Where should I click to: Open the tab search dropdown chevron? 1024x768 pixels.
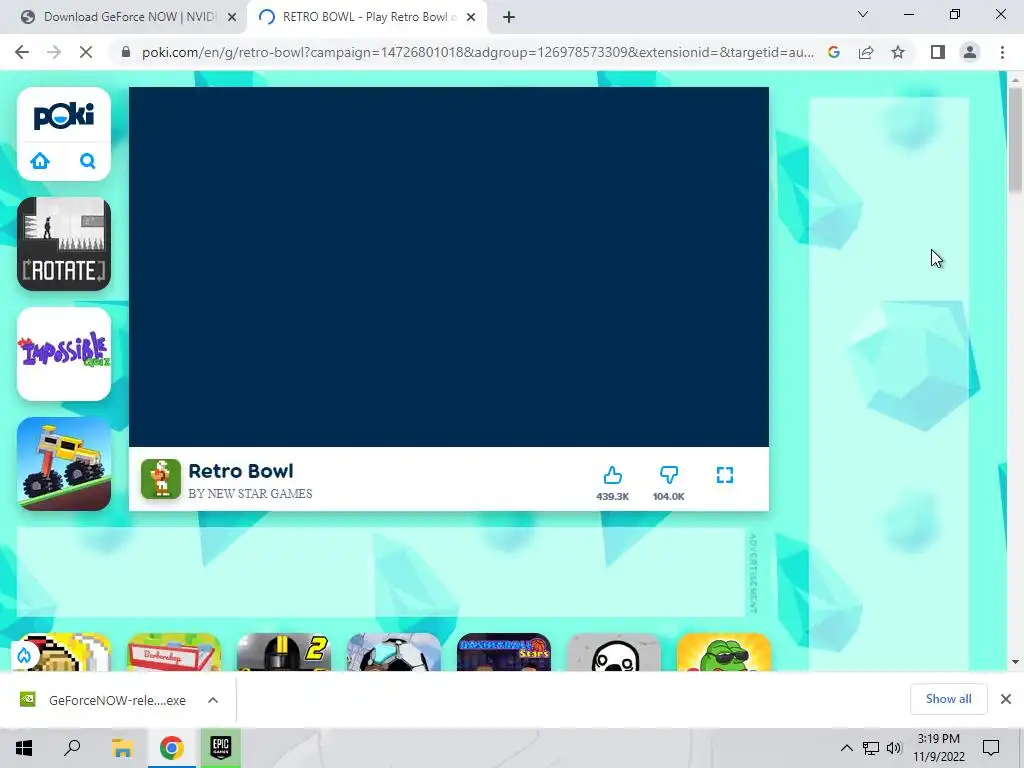click(x=863, y=14)
